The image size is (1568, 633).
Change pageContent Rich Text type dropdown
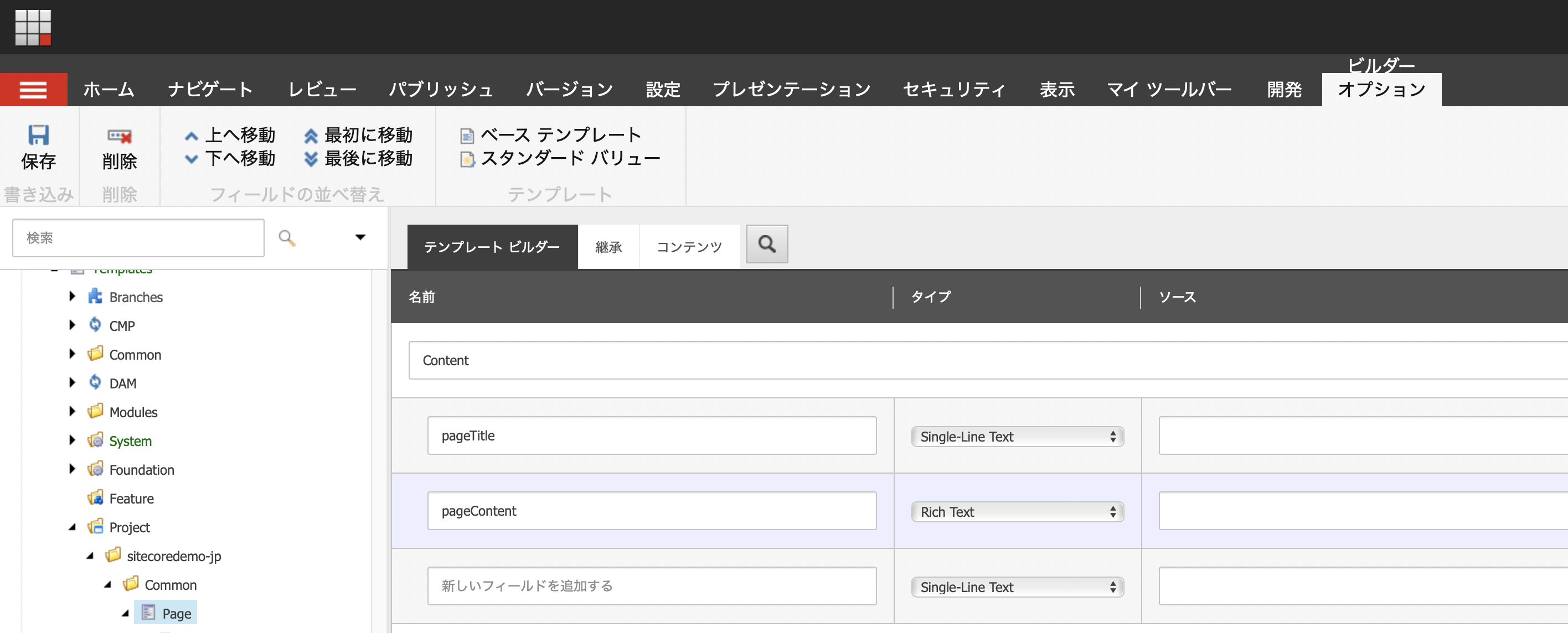coord(1017,512)
